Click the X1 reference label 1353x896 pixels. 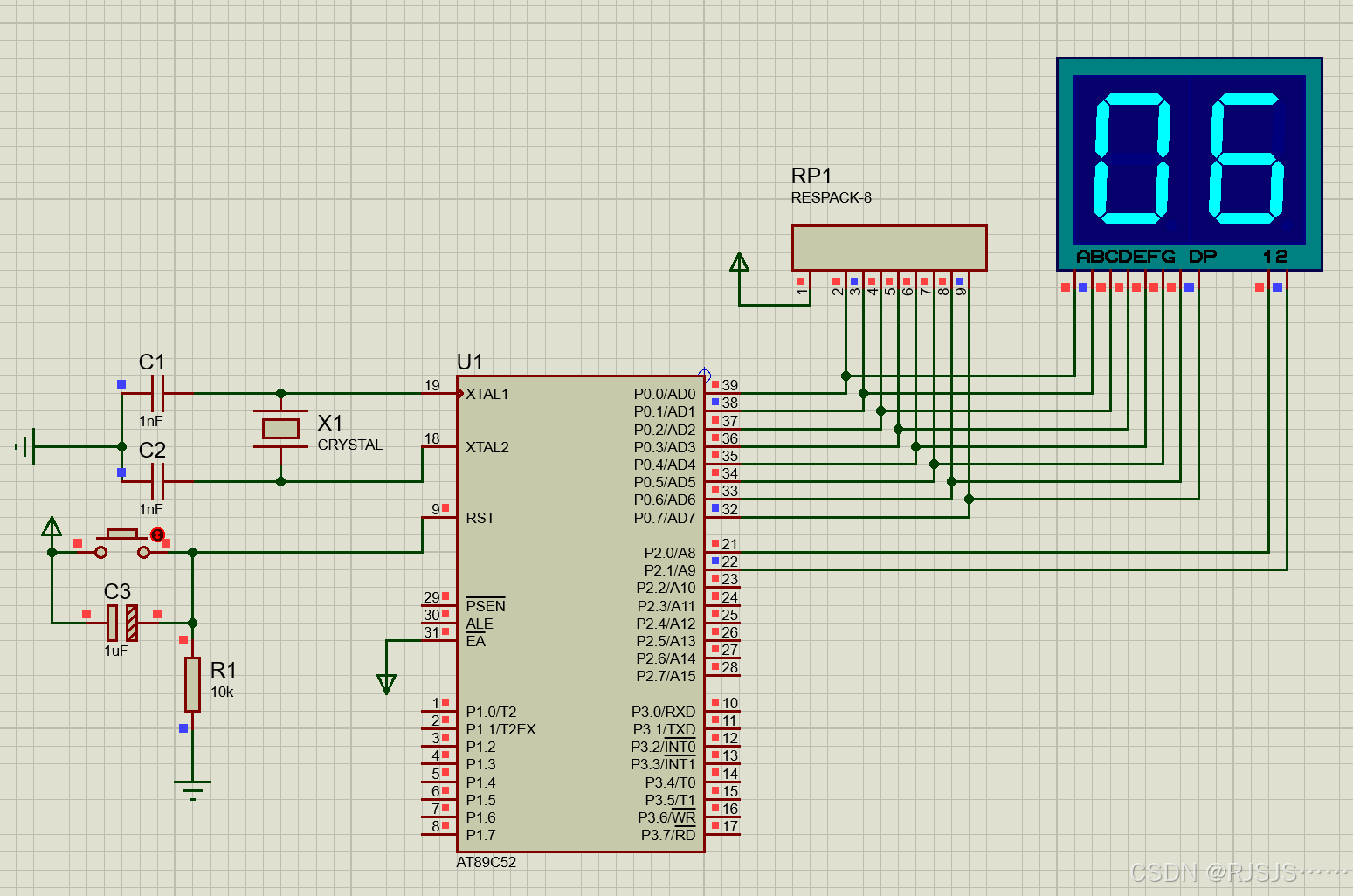click(330, 424)
